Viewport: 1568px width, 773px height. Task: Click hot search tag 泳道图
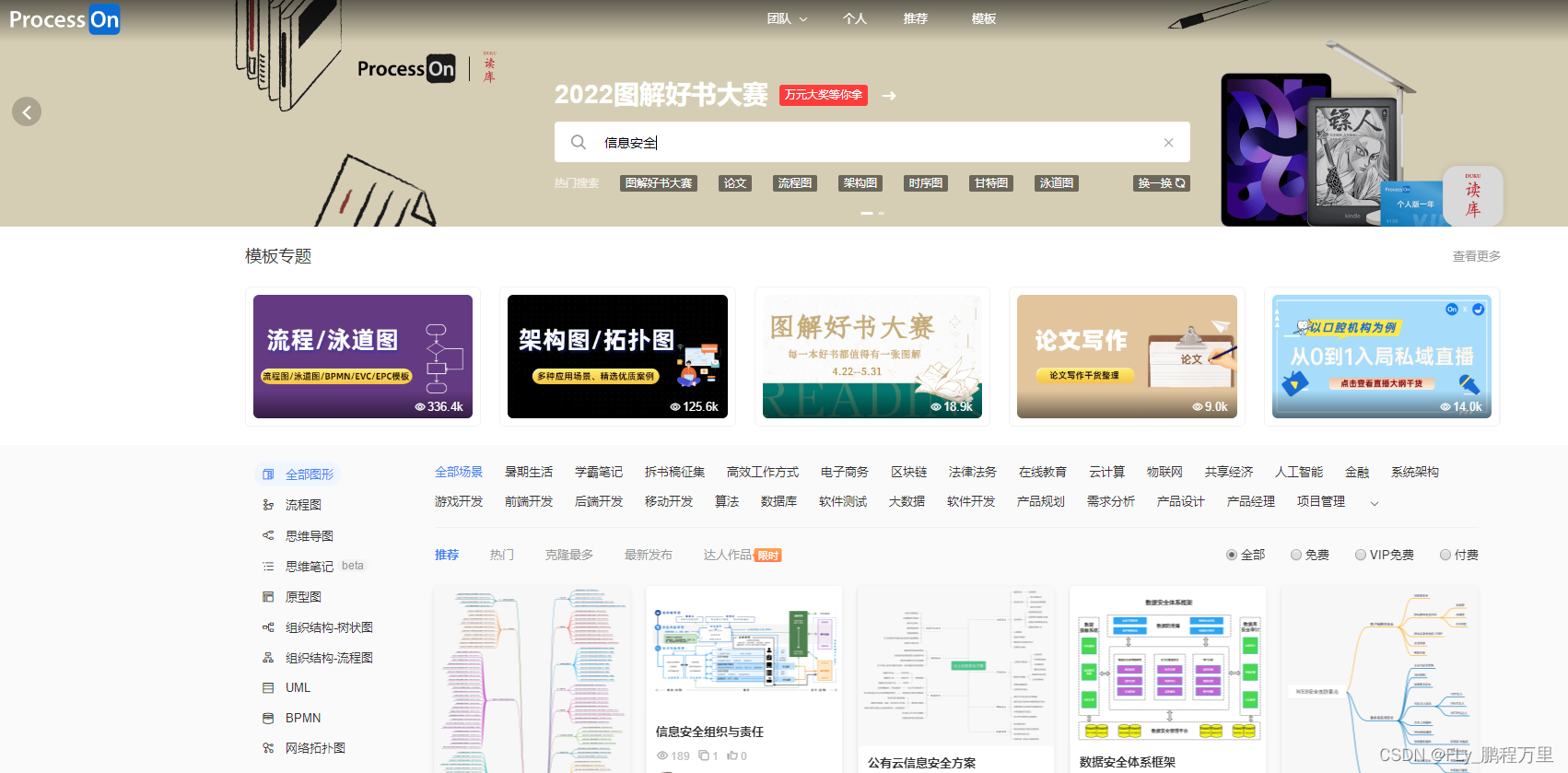tap(1057, 183)
